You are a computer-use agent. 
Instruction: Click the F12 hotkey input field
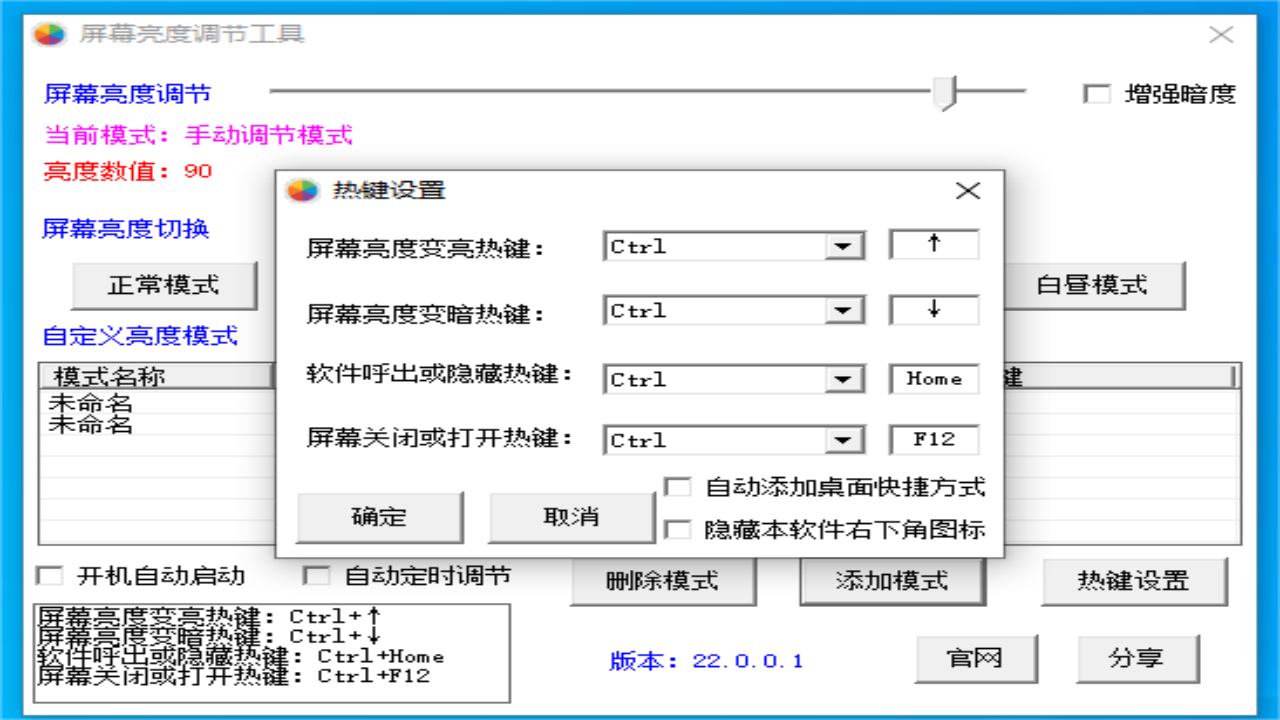[x=933, y=440]
